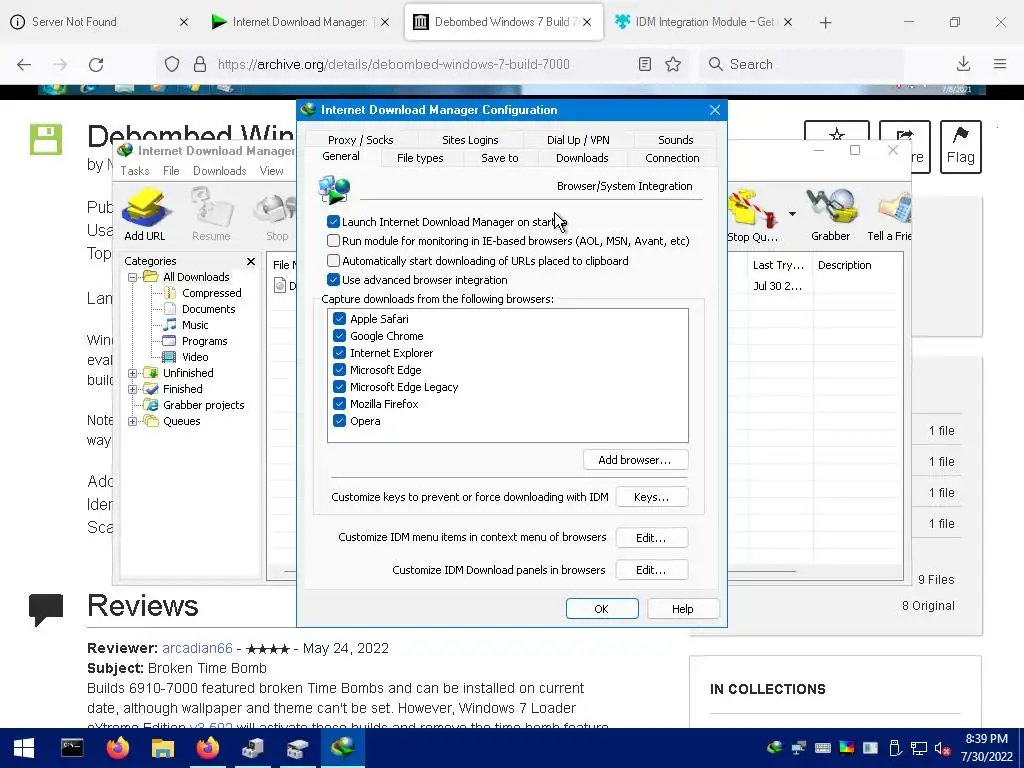Image resolution: width=1024 pixels, height=768 pixels.
Task: Switch to File types tab
Action: [420, 158]
